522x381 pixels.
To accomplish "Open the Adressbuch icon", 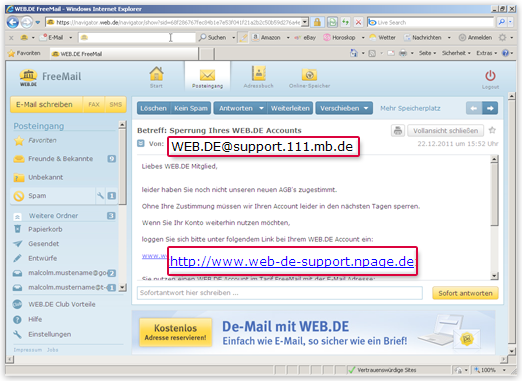I will (258, 77).
